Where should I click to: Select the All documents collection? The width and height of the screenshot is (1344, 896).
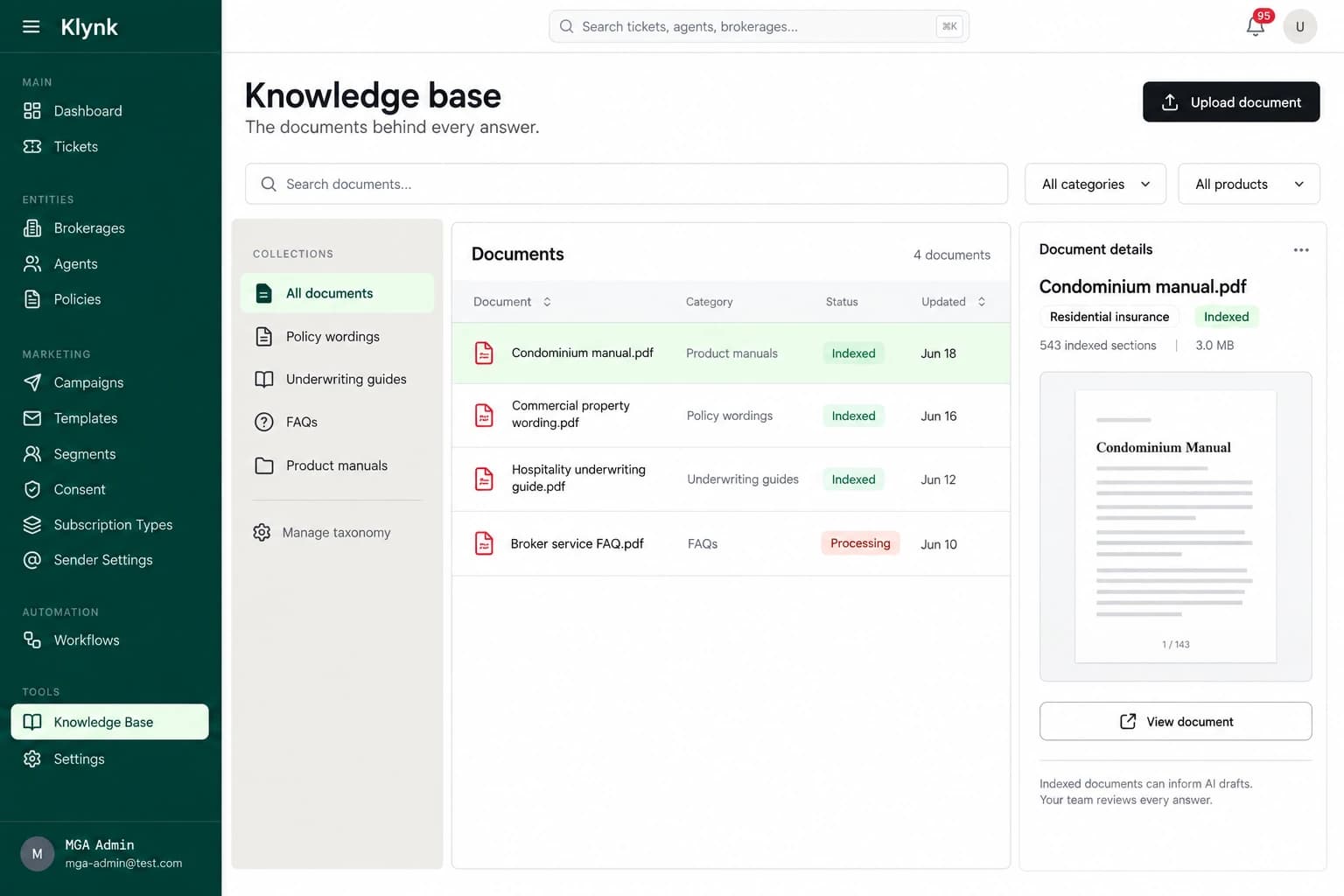coord(337,293)
